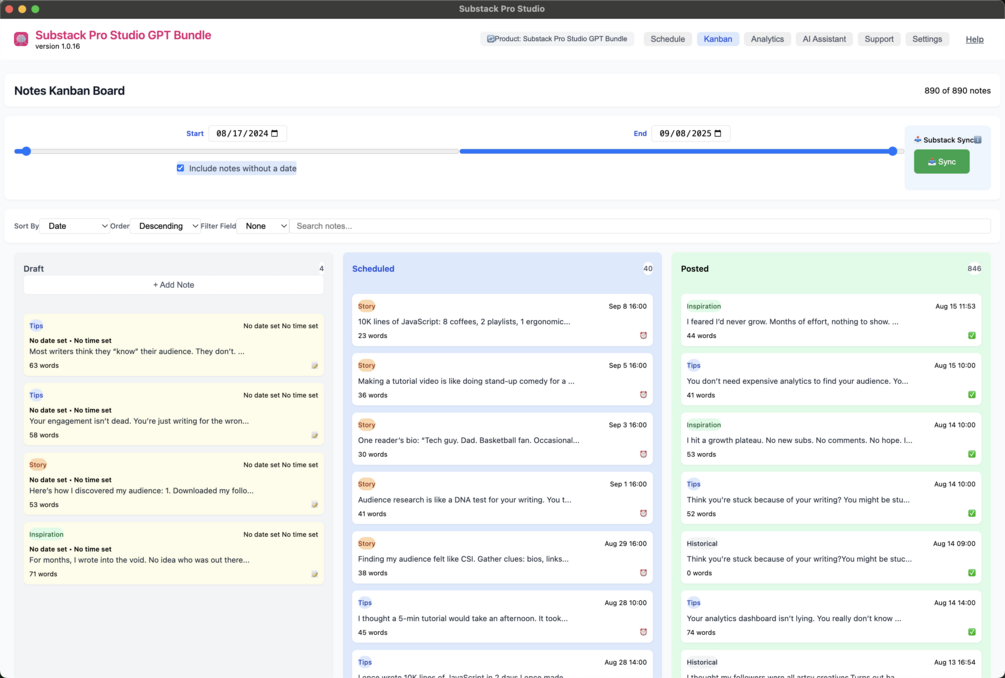Screen dimensions: 1005x678
Task: Click the 'Notes Kanban Board' heading
Action: [69, 91]
